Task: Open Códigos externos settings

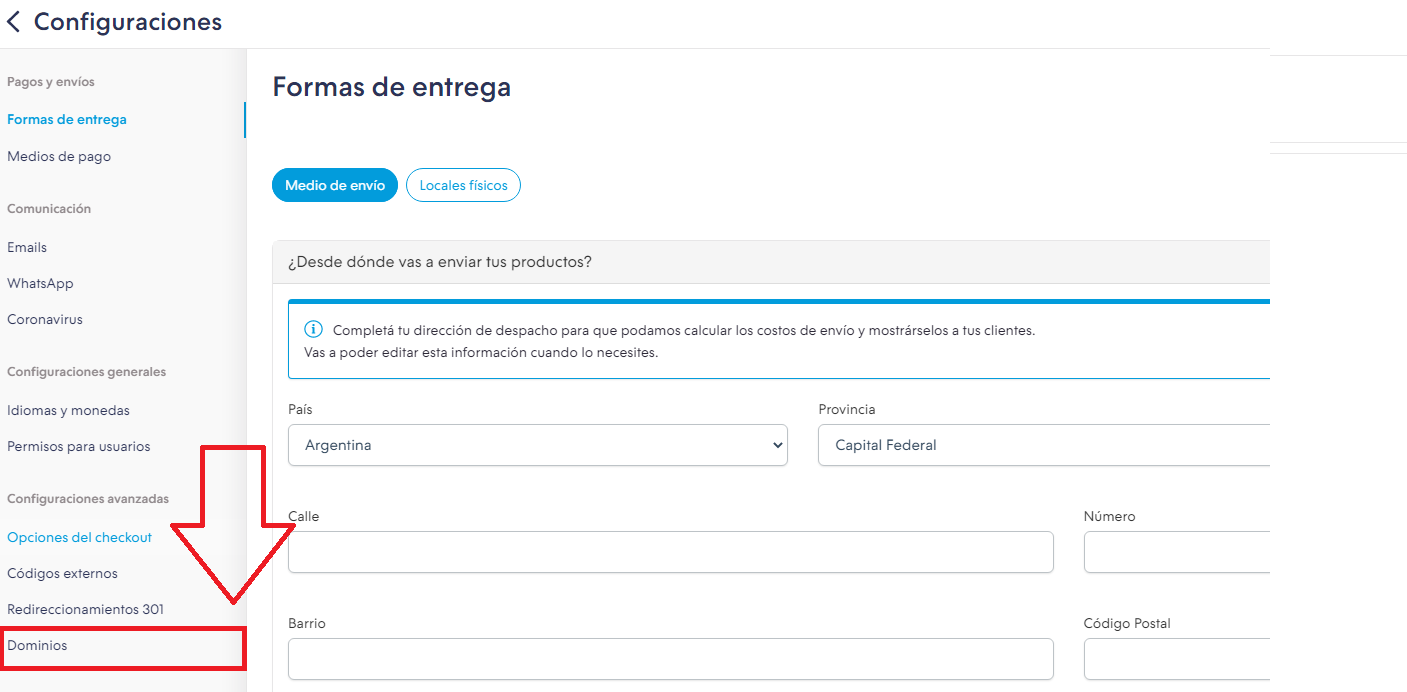Action: tap(62, 573)
